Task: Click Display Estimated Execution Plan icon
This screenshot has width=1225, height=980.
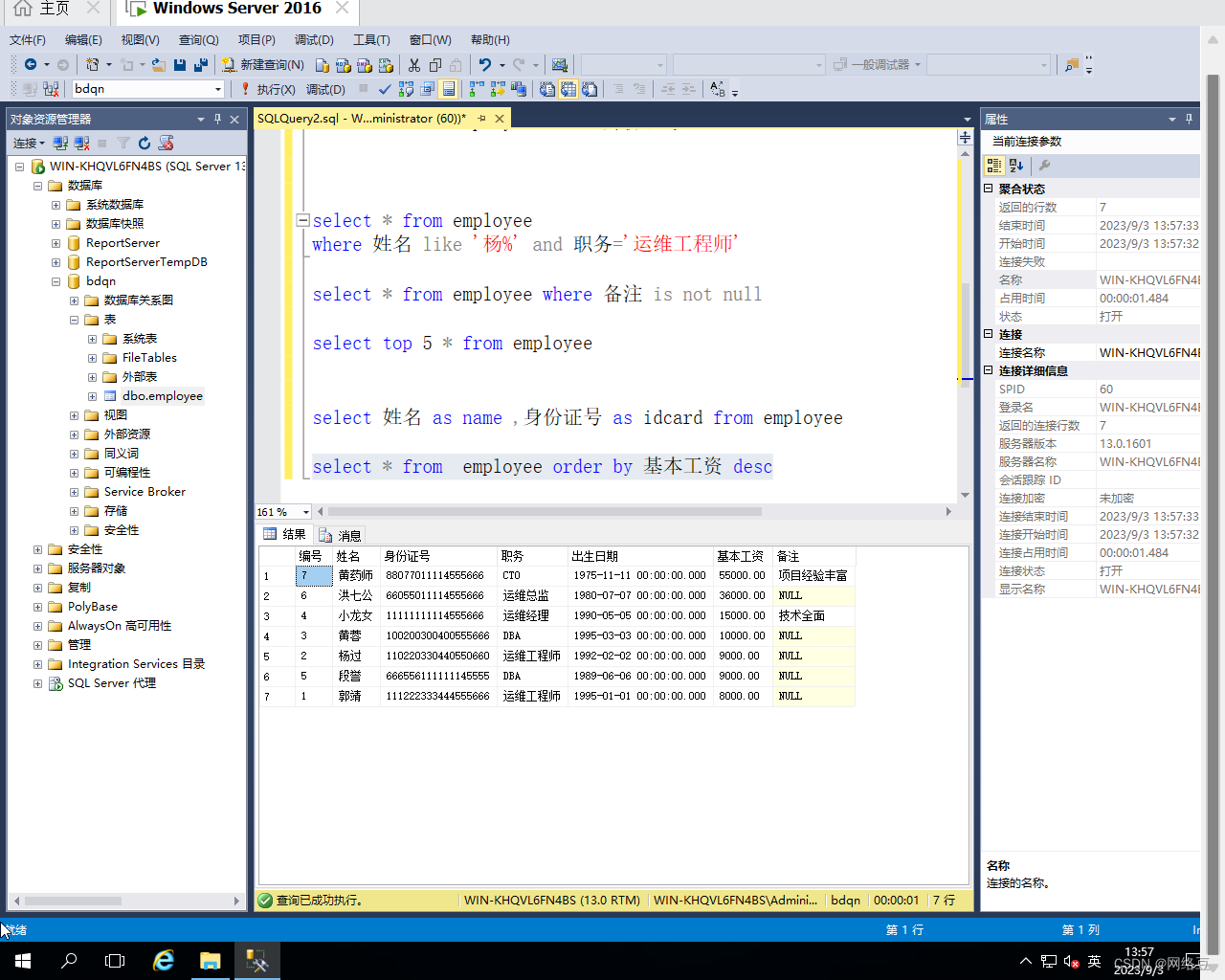Action: click(x=406, y=89)
